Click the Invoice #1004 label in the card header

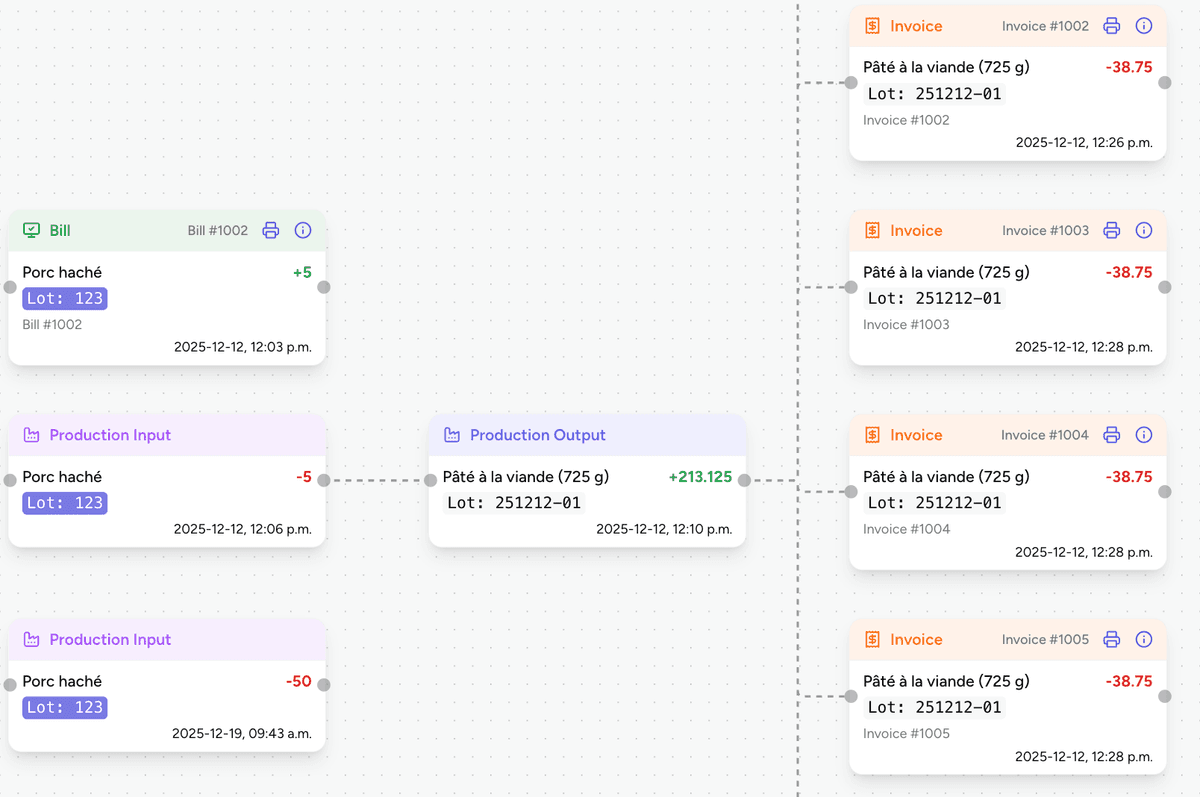tap(1045, 435)
